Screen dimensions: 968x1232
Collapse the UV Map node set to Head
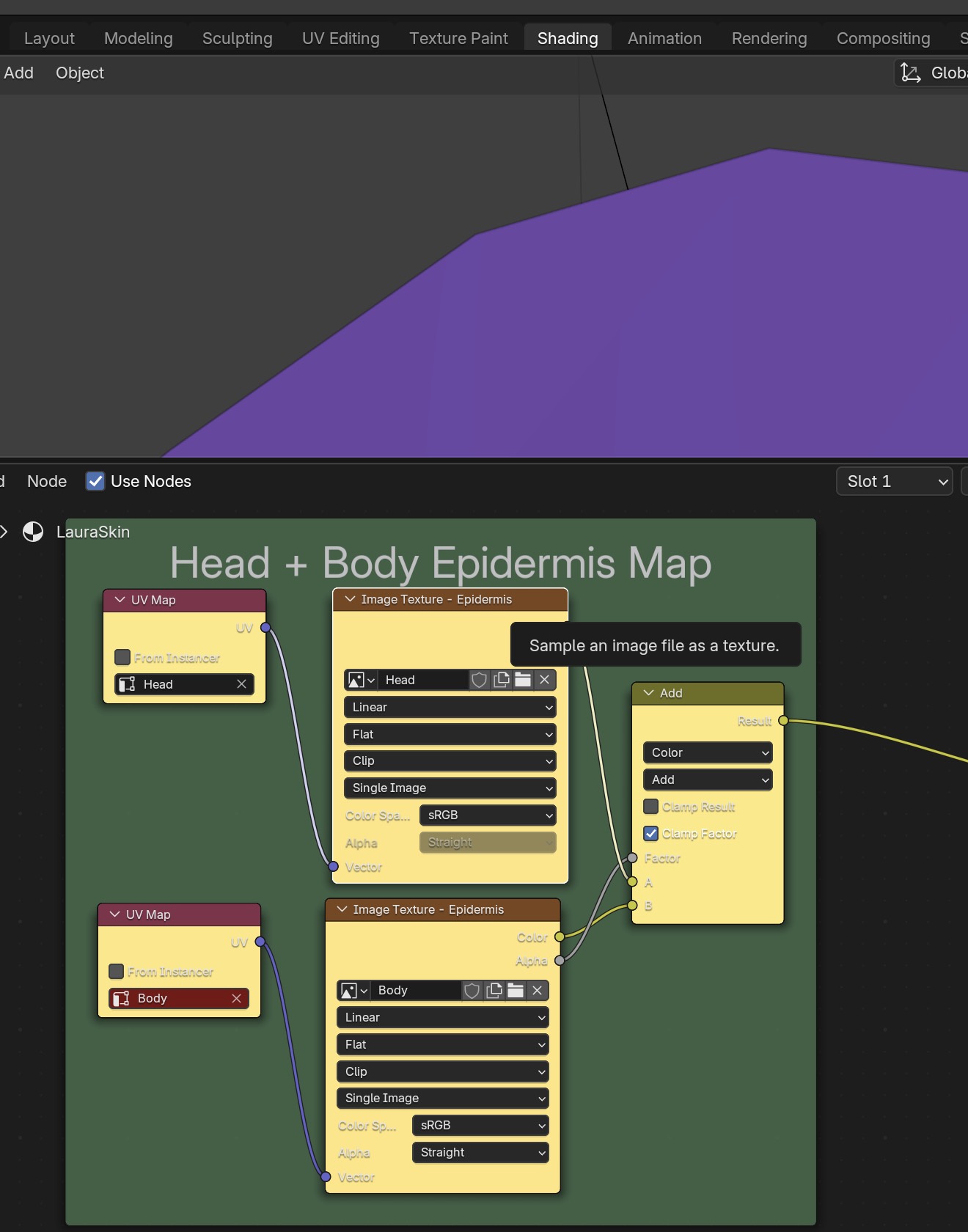pyautogui.click(x=120, y=600)
